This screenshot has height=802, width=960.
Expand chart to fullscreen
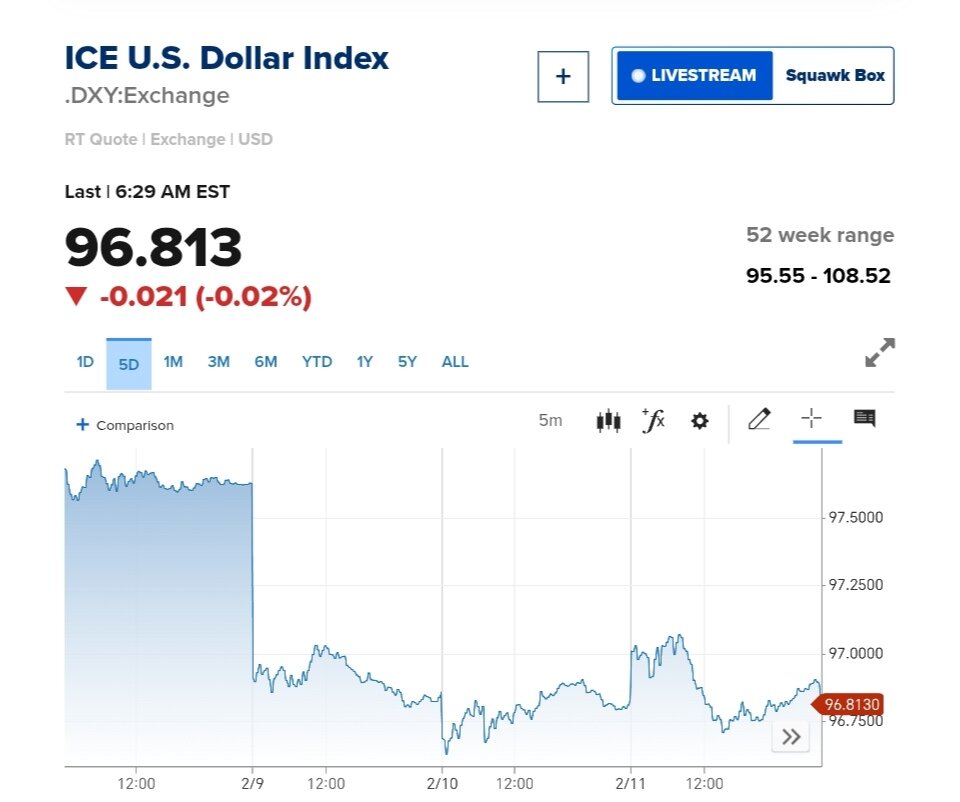pyautogui.click(x=880, y=353)
